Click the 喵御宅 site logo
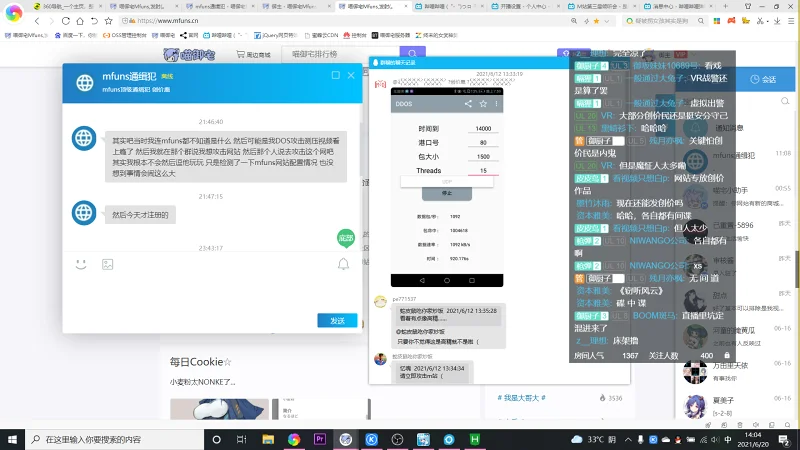The height and width of the screenshot is (450, 800). point(189,55)
